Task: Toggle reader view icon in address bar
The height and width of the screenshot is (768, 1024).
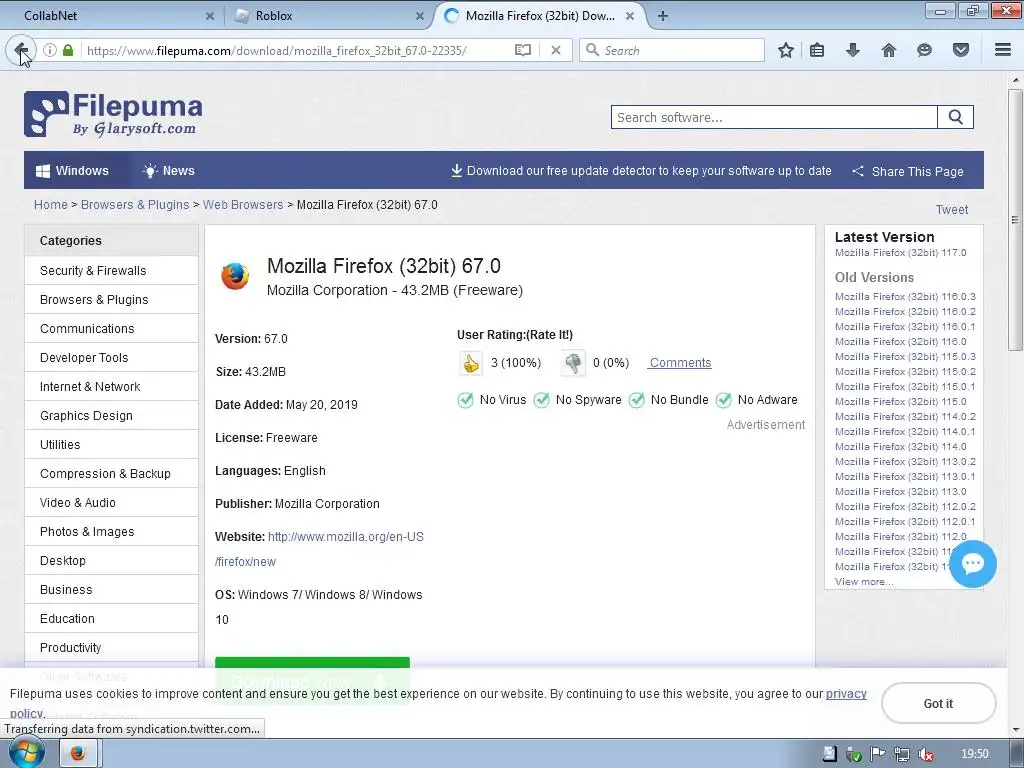Action: (522, 50)
